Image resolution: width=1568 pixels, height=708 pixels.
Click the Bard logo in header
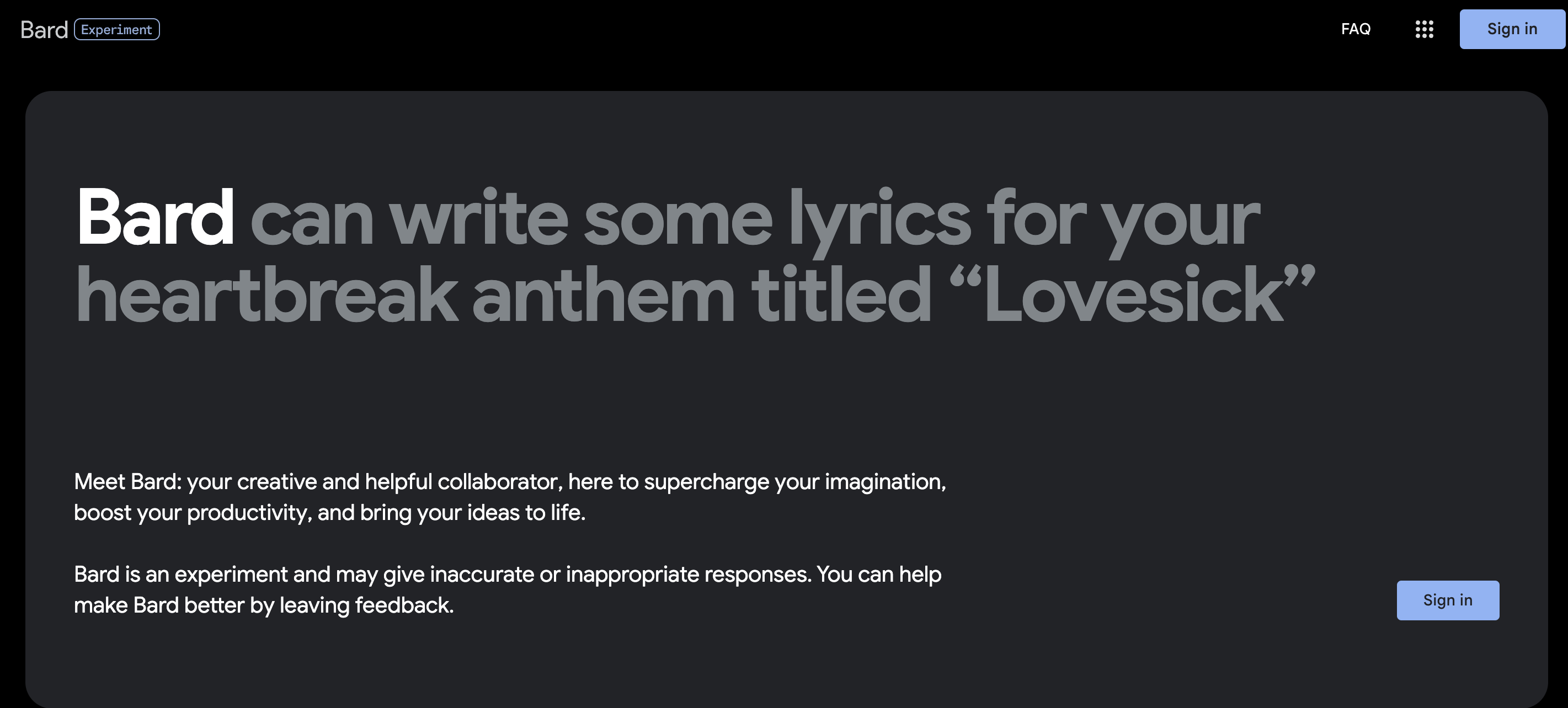(44, 30)
